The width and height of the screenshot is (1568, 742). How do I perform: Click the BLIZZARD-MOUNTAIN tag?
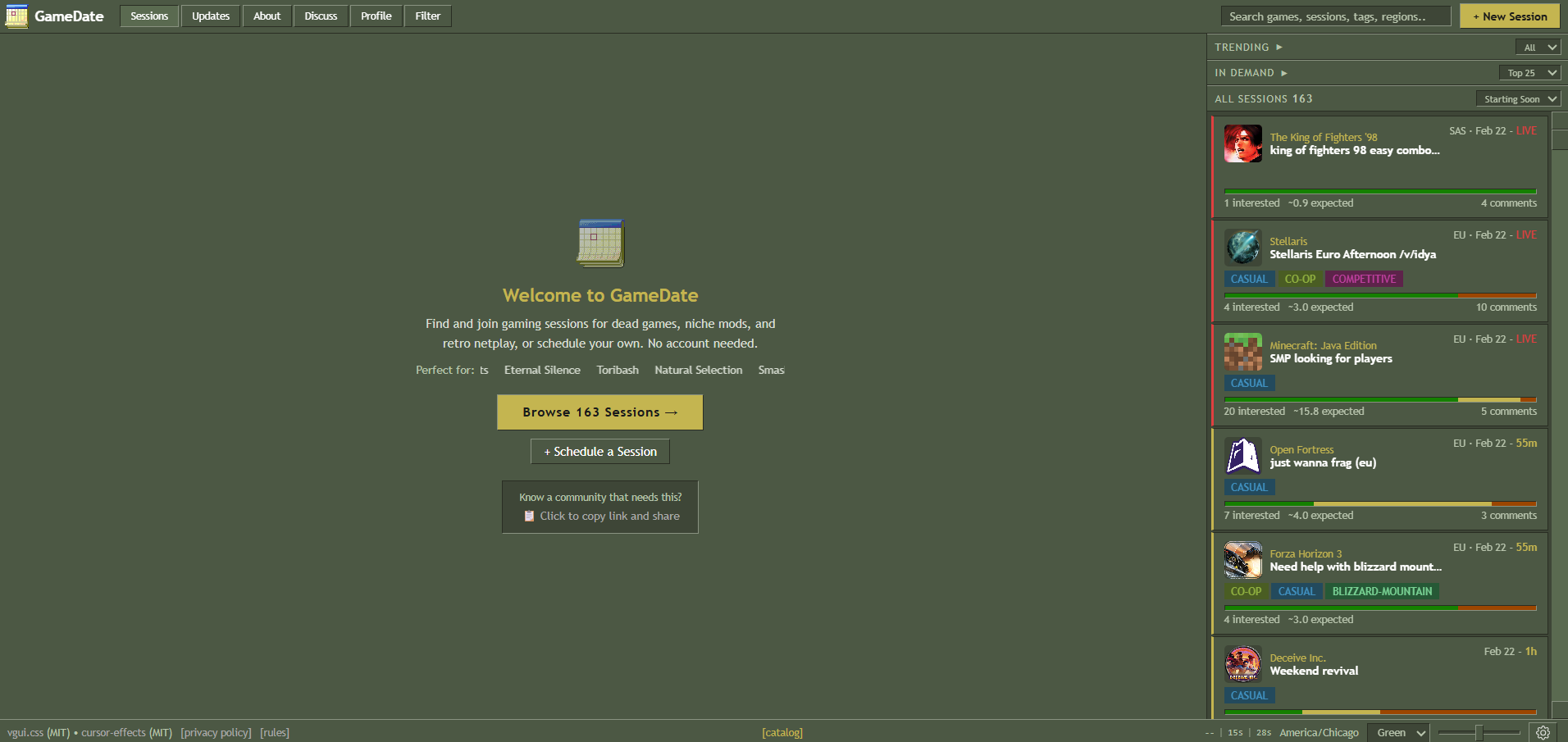tap(1382, 592)
